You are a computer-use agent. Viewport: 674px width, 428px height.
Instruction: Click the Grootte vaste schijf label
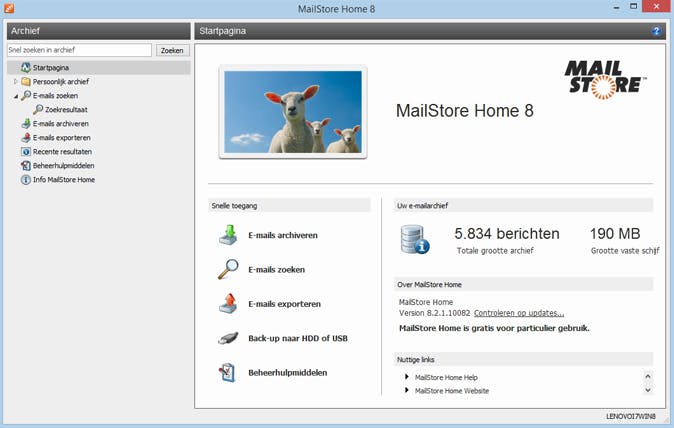point(625,251)
